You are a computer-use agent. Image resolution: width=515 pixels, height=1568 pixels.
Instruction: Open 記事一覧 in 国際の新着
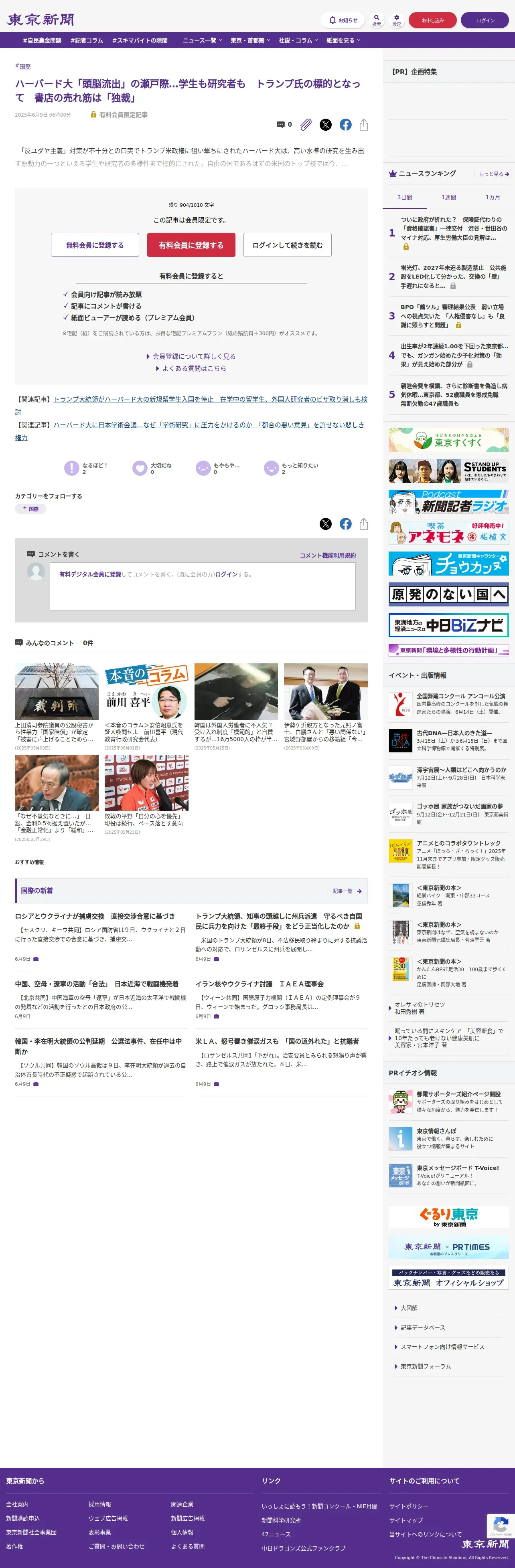[347, 891]
